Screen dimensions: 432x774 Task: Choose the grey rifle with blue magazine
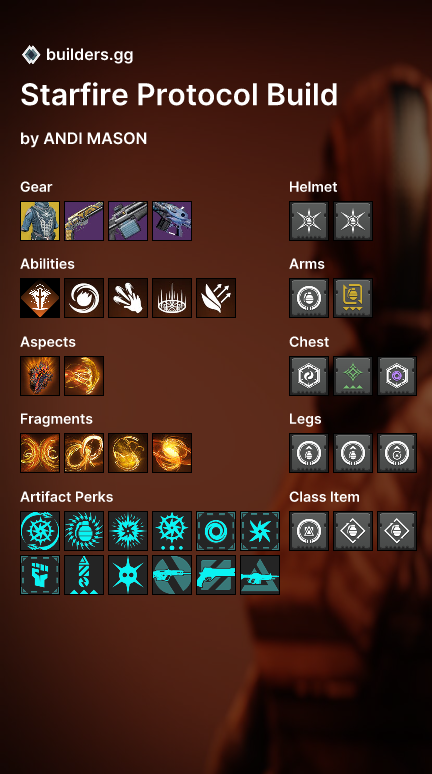(128, 221)
